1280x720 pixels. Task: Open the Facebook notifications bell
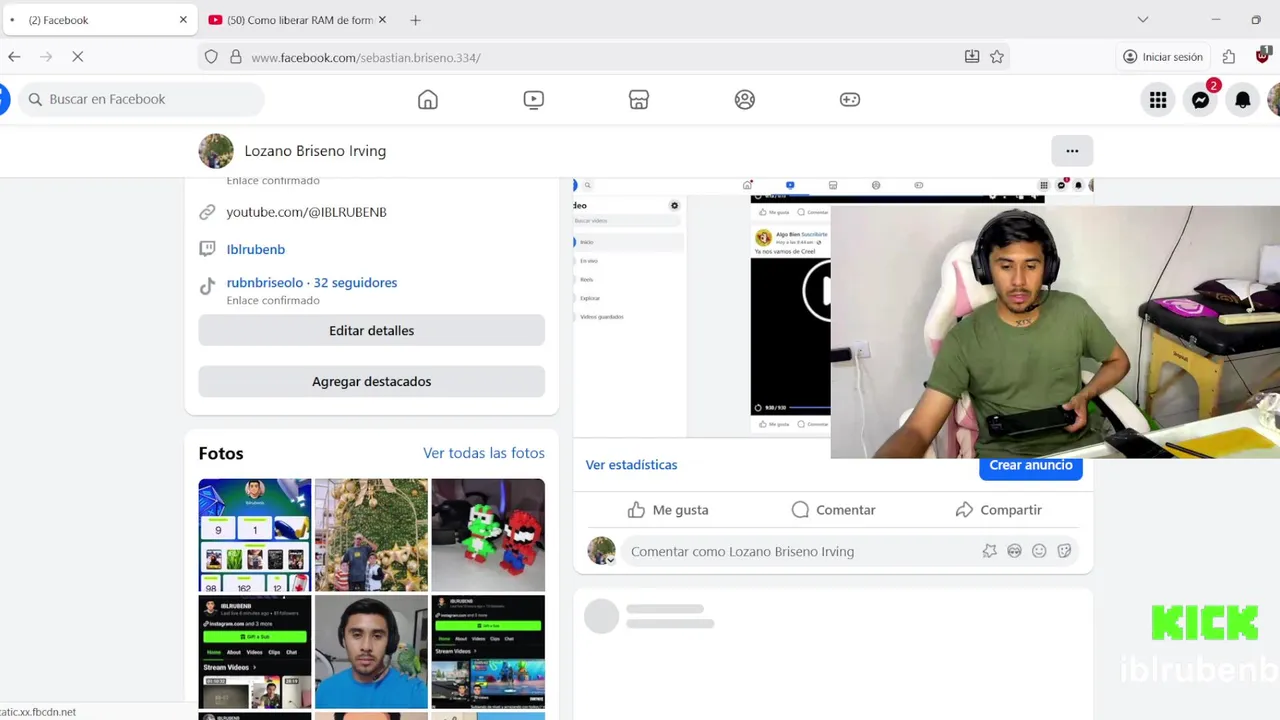point(1243,99)
